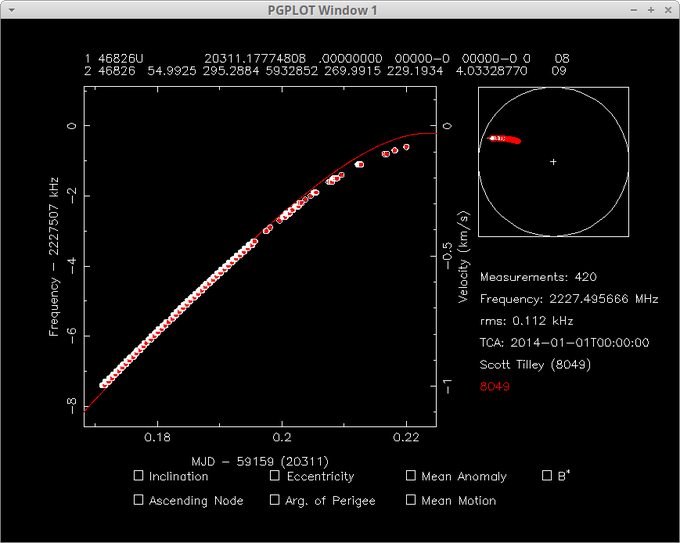Toggle the Arg. of Perigee checkbox

[275, 500]
